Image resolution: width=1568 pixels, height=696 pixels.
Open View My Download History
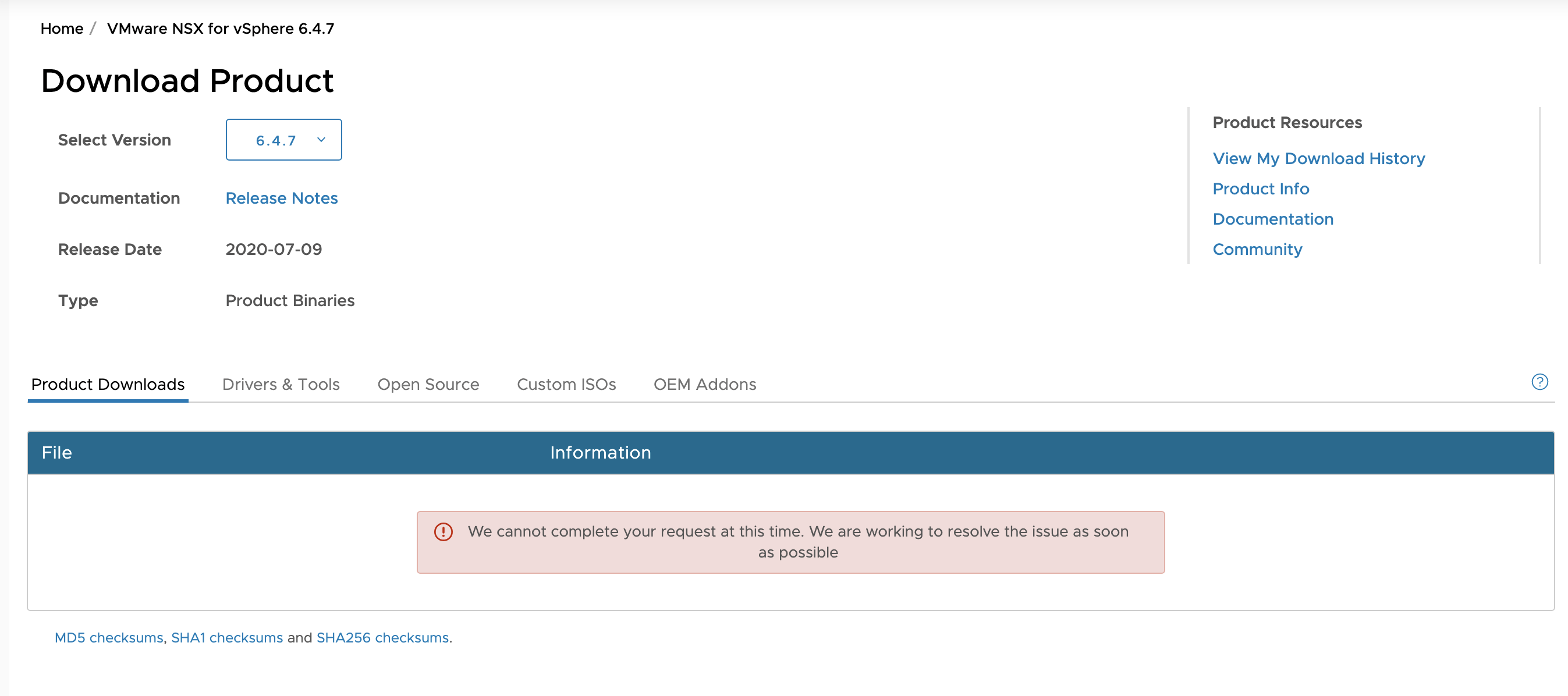coord(1318,159)
